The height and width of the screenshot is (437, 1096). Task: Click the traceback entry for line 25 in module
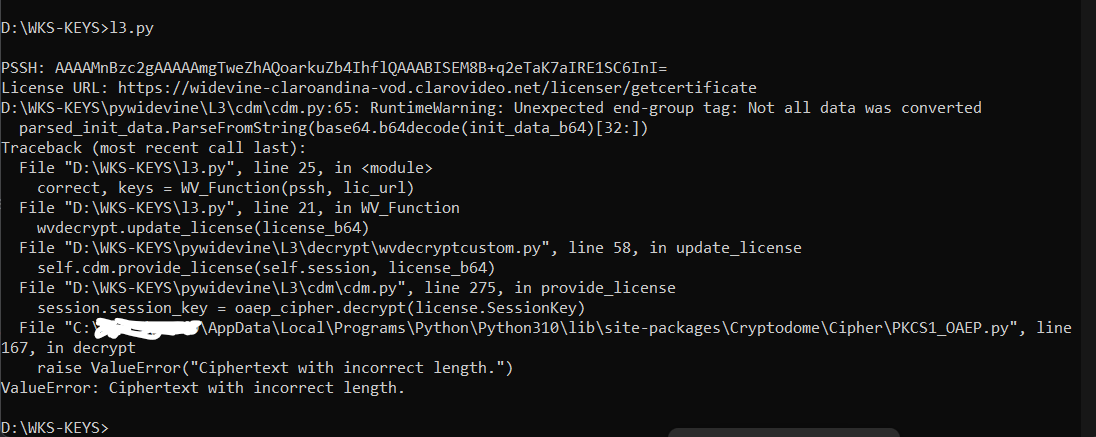(x=225, y=168)
